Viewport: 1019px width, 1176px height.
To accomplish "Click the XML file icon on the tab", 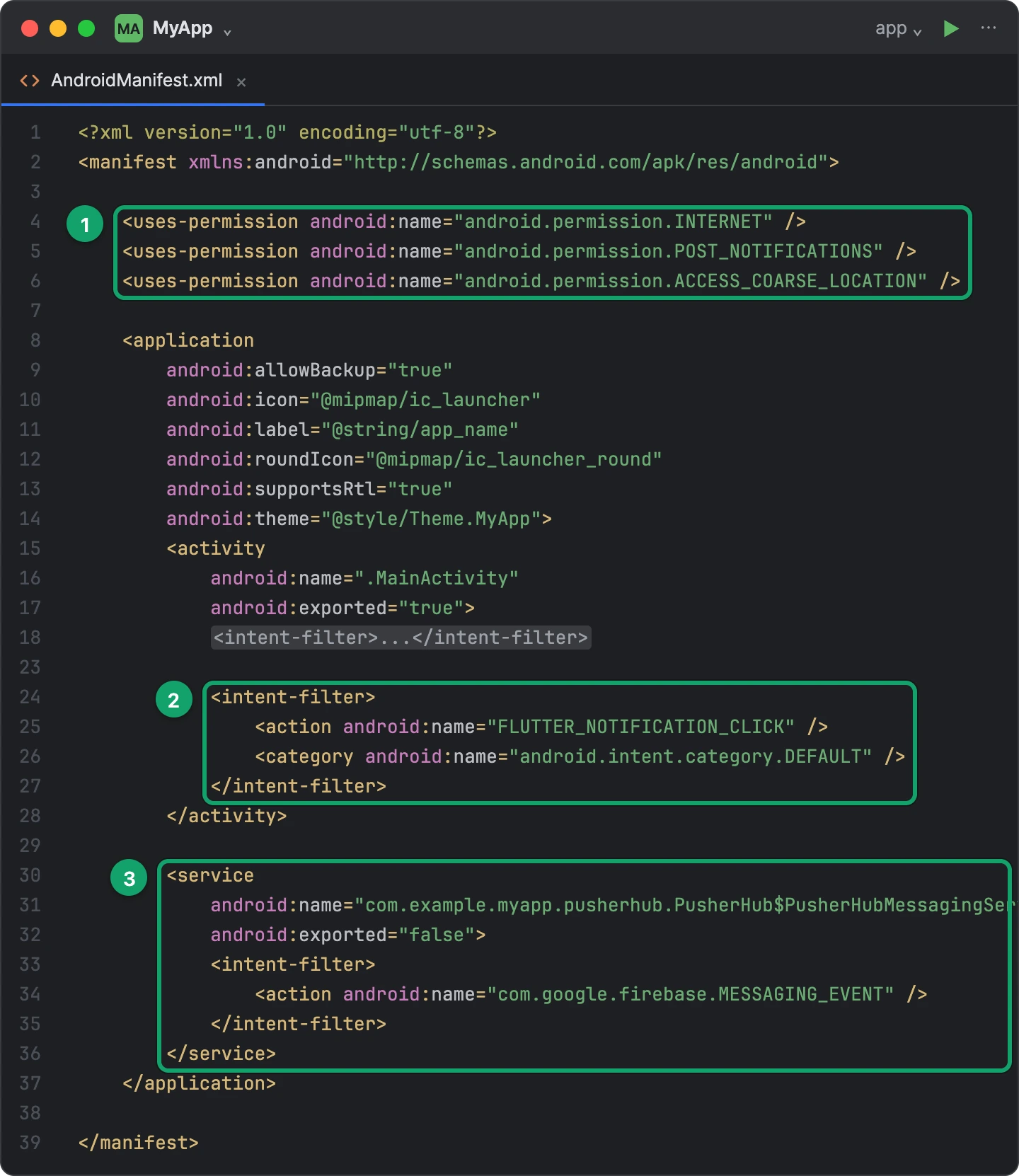I will pyautogui.click(x=30, y=81).
